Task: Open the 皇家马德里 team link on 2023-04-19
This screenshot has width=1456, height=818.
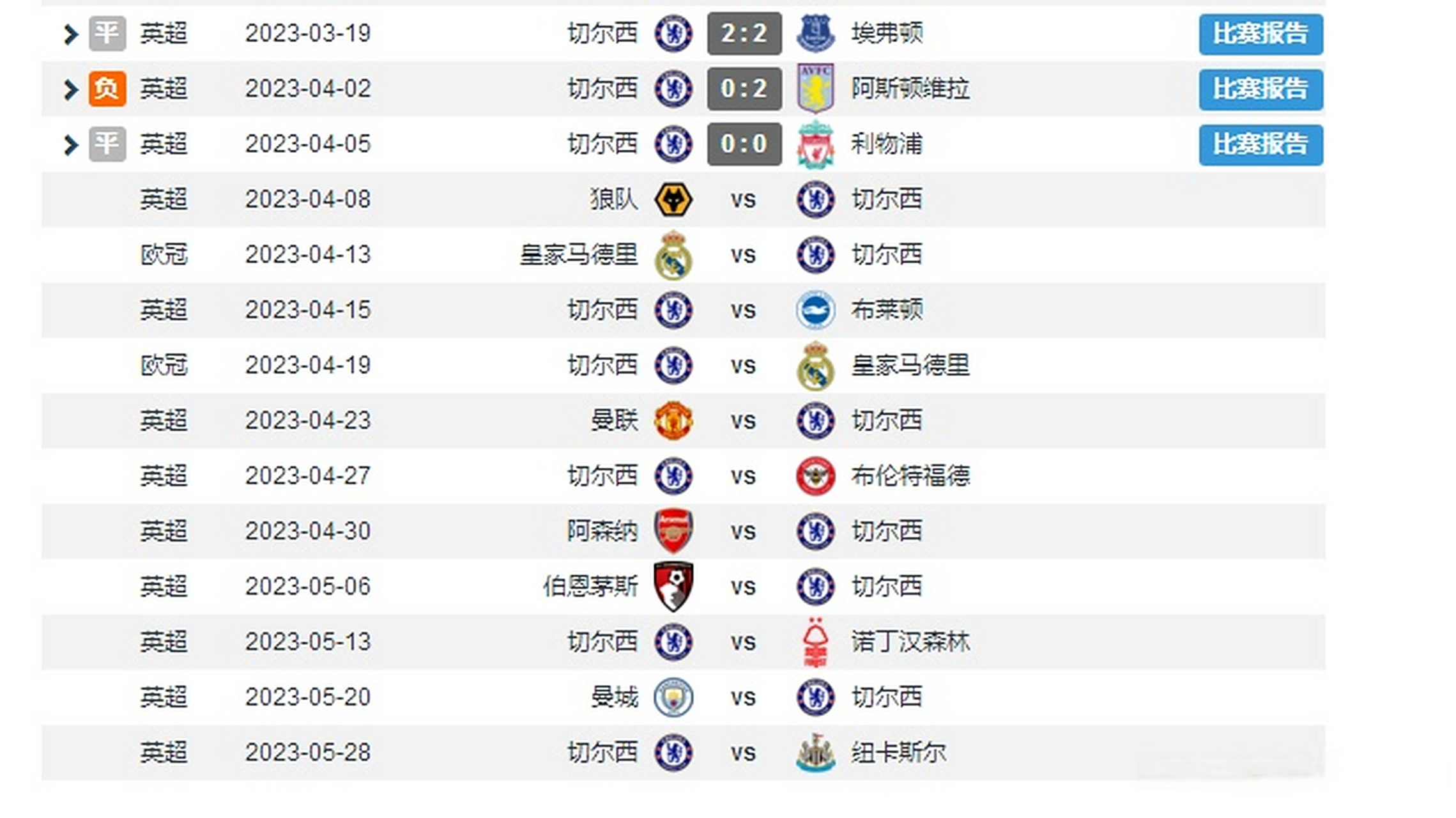Action: coord(910,366)
